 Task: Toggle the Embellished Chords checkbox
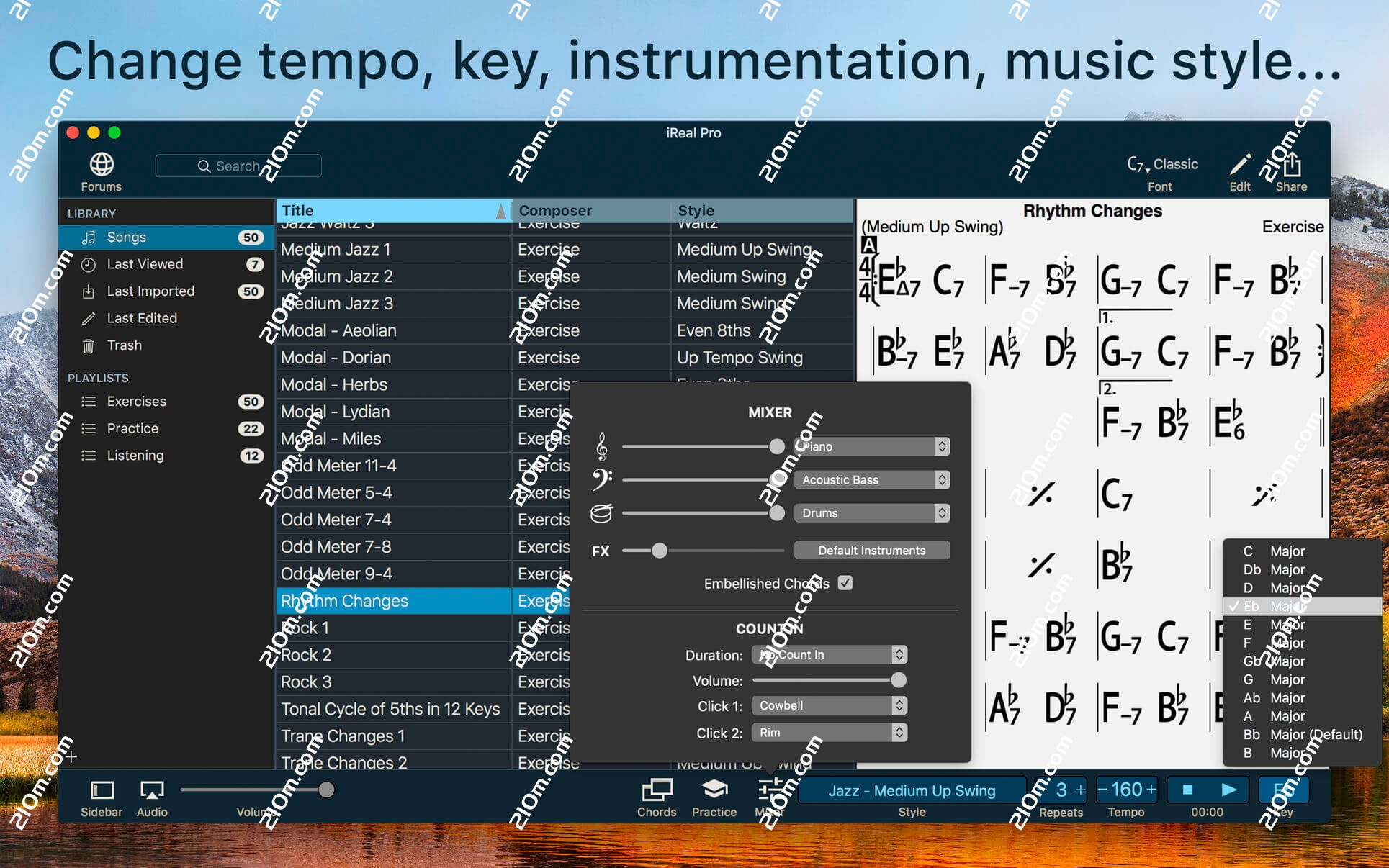845,583
